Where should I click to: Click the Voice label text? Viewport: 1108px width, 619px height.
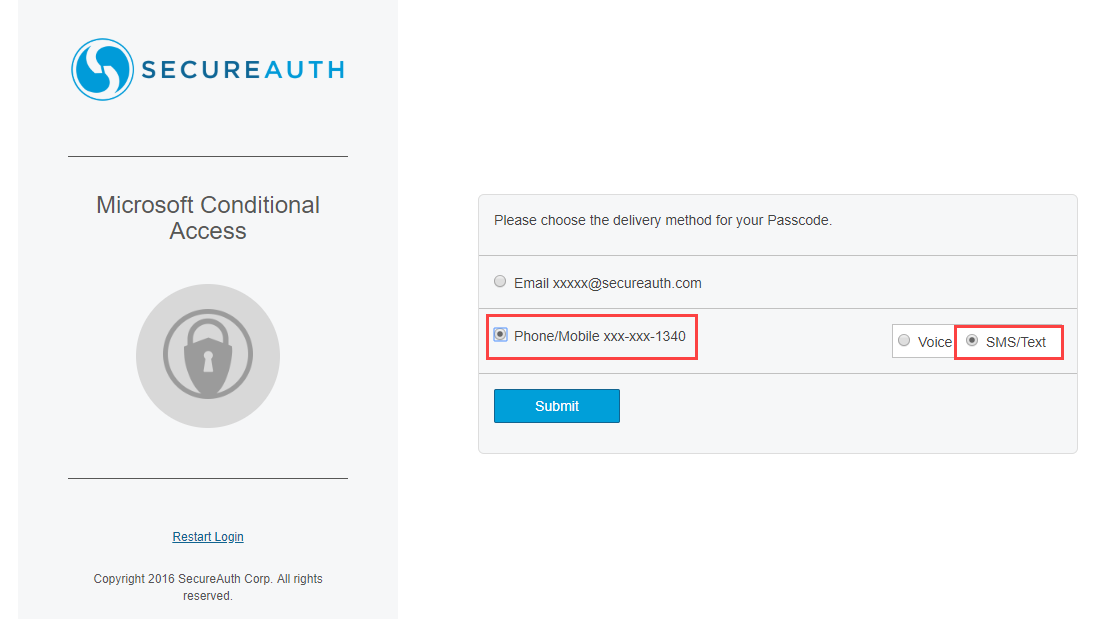pyautogui.click(x=935, y=342)
